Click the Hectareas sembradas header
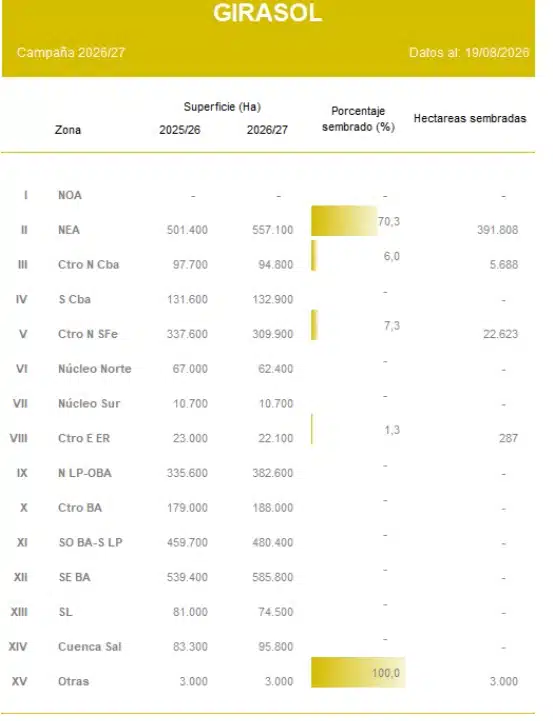This screenshot has height=721, width=553. click(470, 119)
